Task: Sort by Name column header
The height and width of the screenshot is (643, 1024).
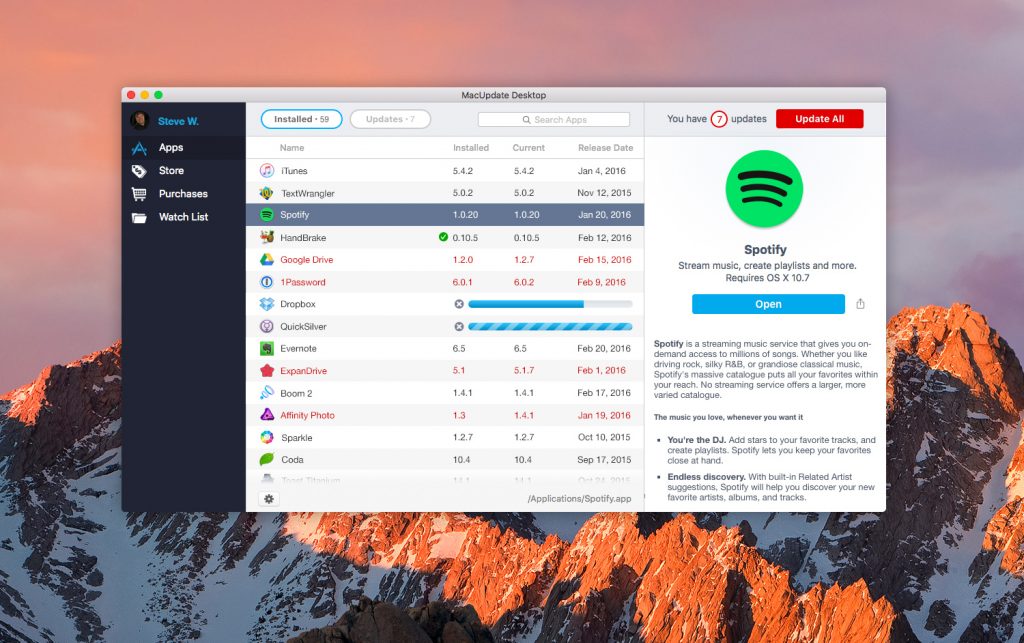Action: coord(292,148)
